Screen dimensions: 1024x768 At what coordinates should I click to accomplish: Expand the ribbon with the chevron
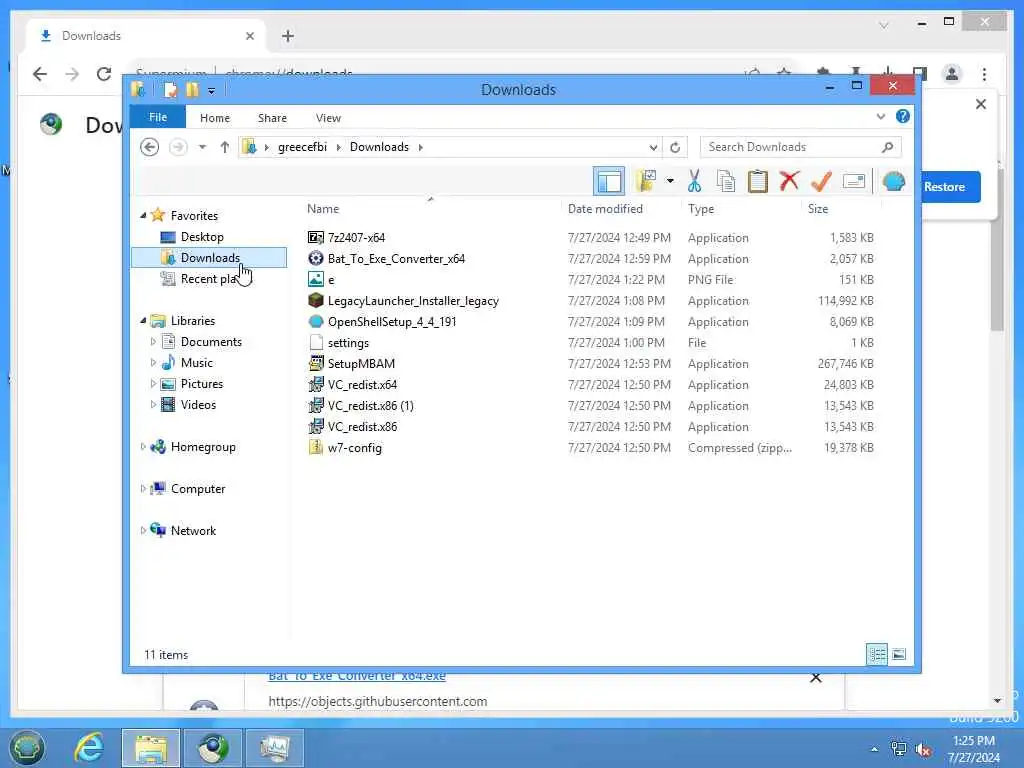pyautogui.click(x=881, y=116)
